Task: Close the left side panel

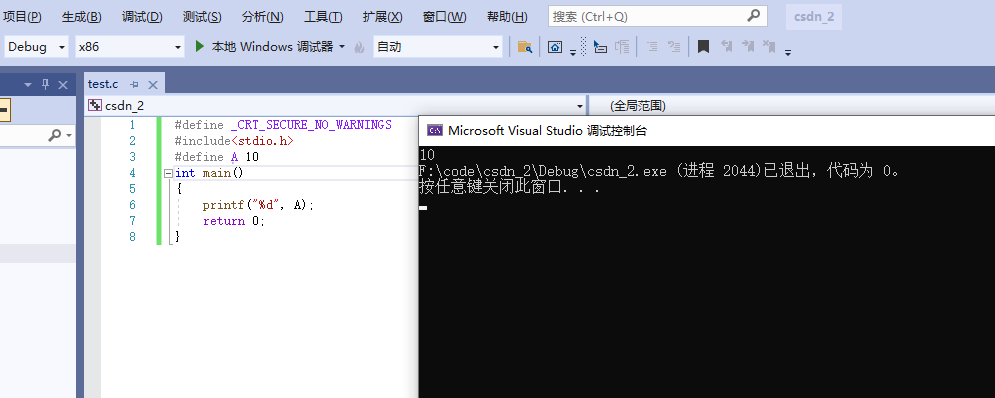Action: 63,84
